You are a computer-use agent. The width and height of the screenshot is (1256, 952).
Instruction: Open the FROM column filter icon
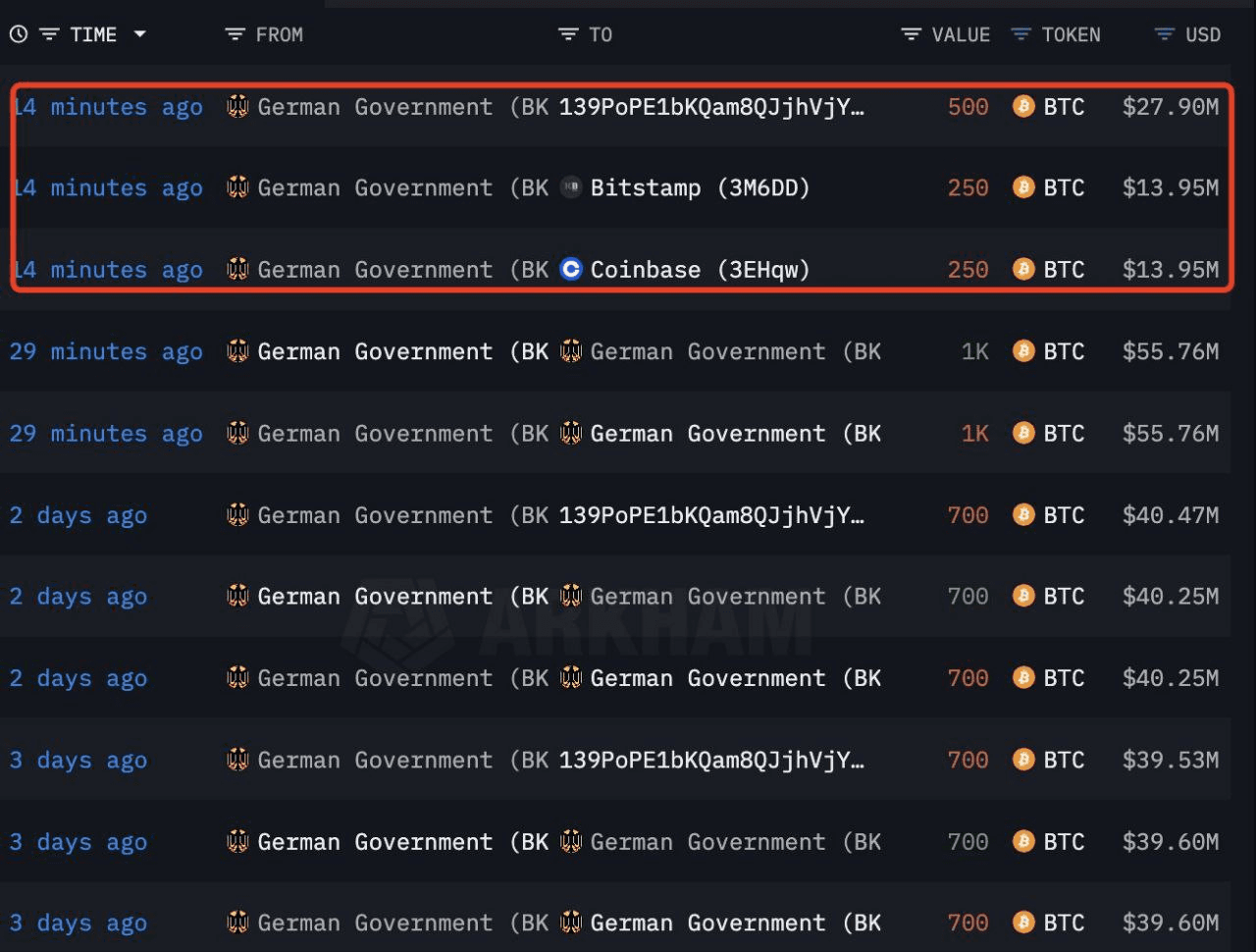(235, 34)
